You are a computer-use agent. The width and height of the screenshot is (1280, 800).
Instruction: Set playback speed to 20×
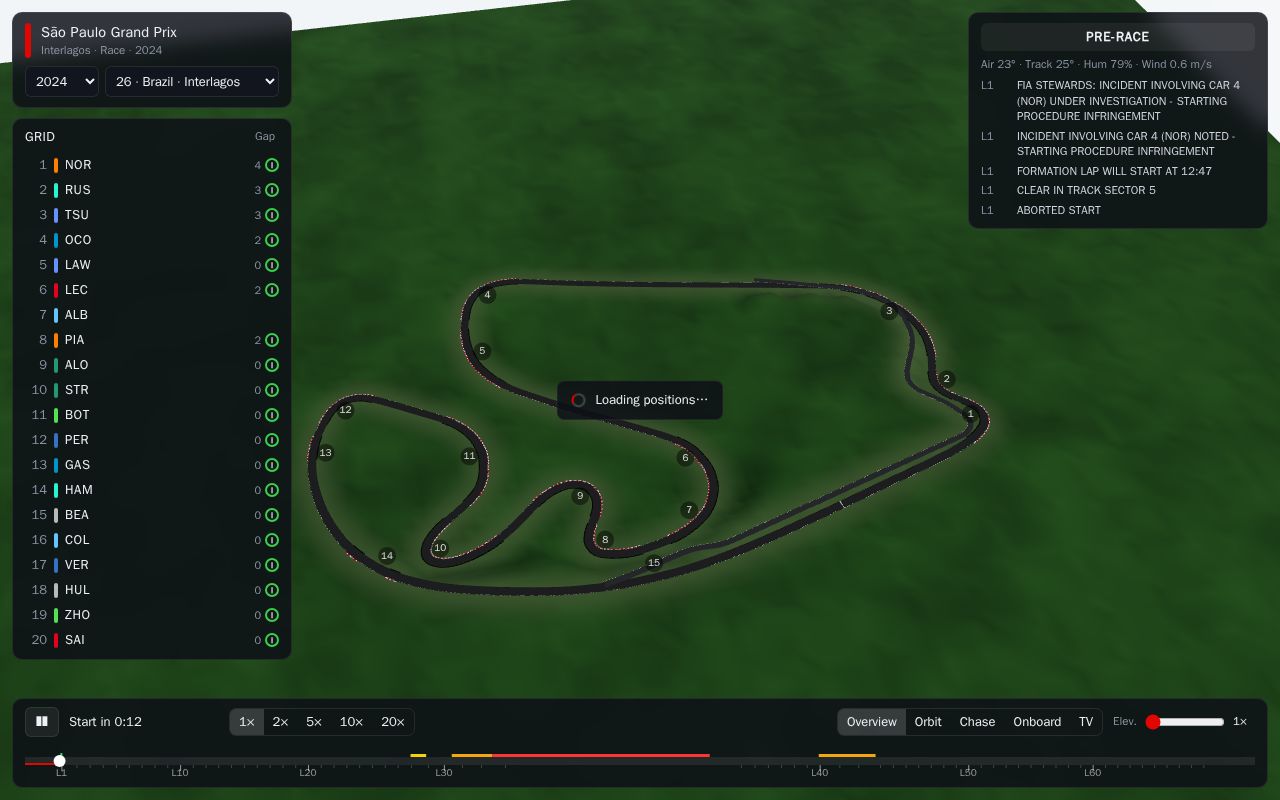pos(393,722)
